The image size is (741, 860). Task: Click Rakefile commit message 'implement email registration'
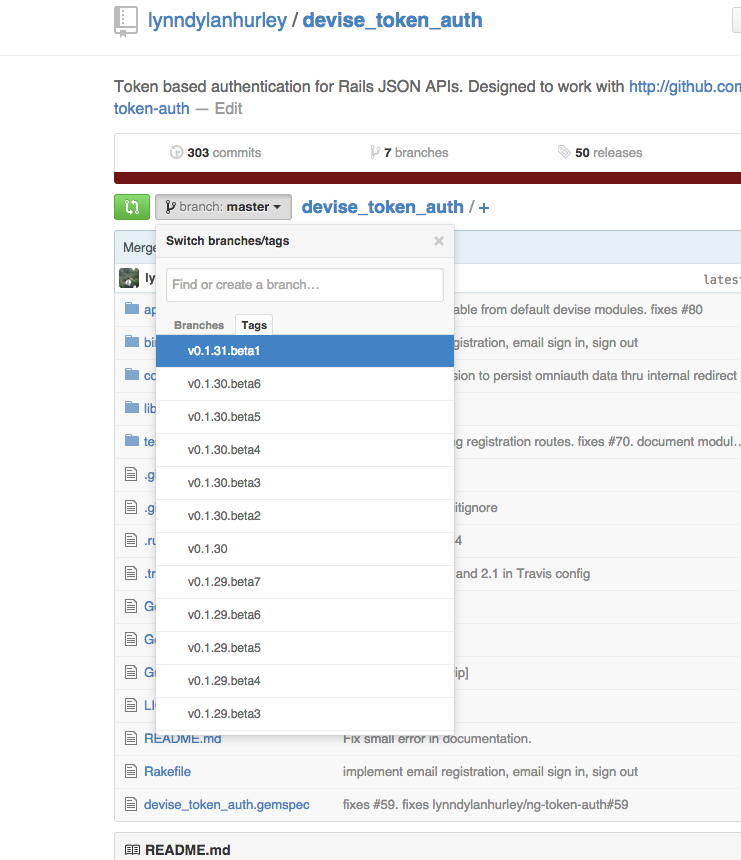[x=490, y=771]
